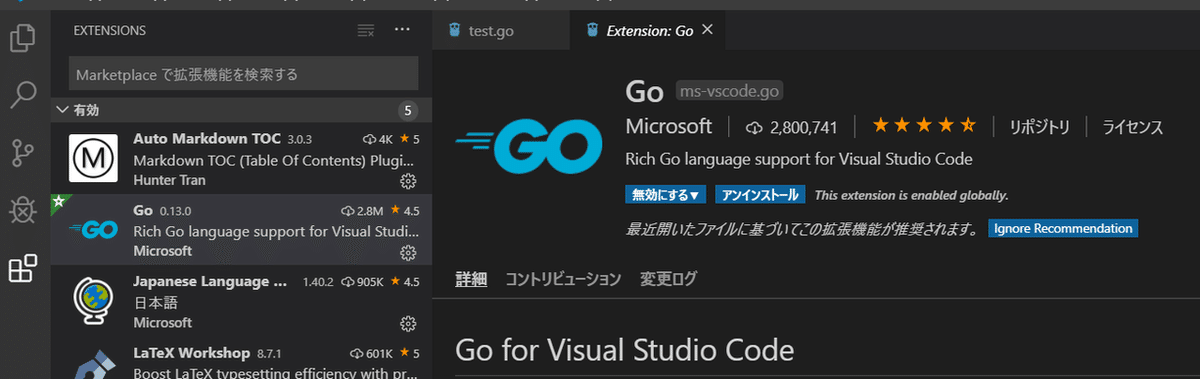Viewport: 1200px width, 379px height.
Task: Open the リポジトリ repository link
Action: click(x=1040, y=127)
